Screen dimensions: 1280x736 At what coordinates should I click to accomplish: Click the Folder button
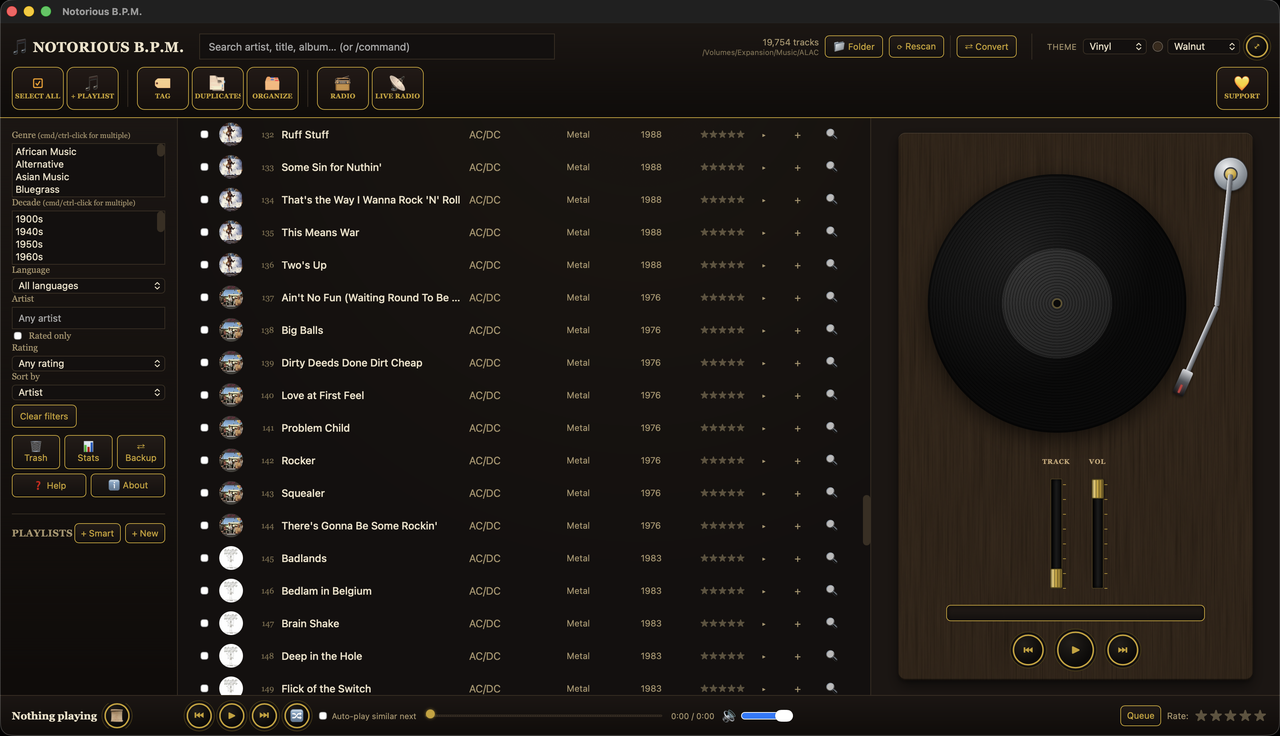854,47
